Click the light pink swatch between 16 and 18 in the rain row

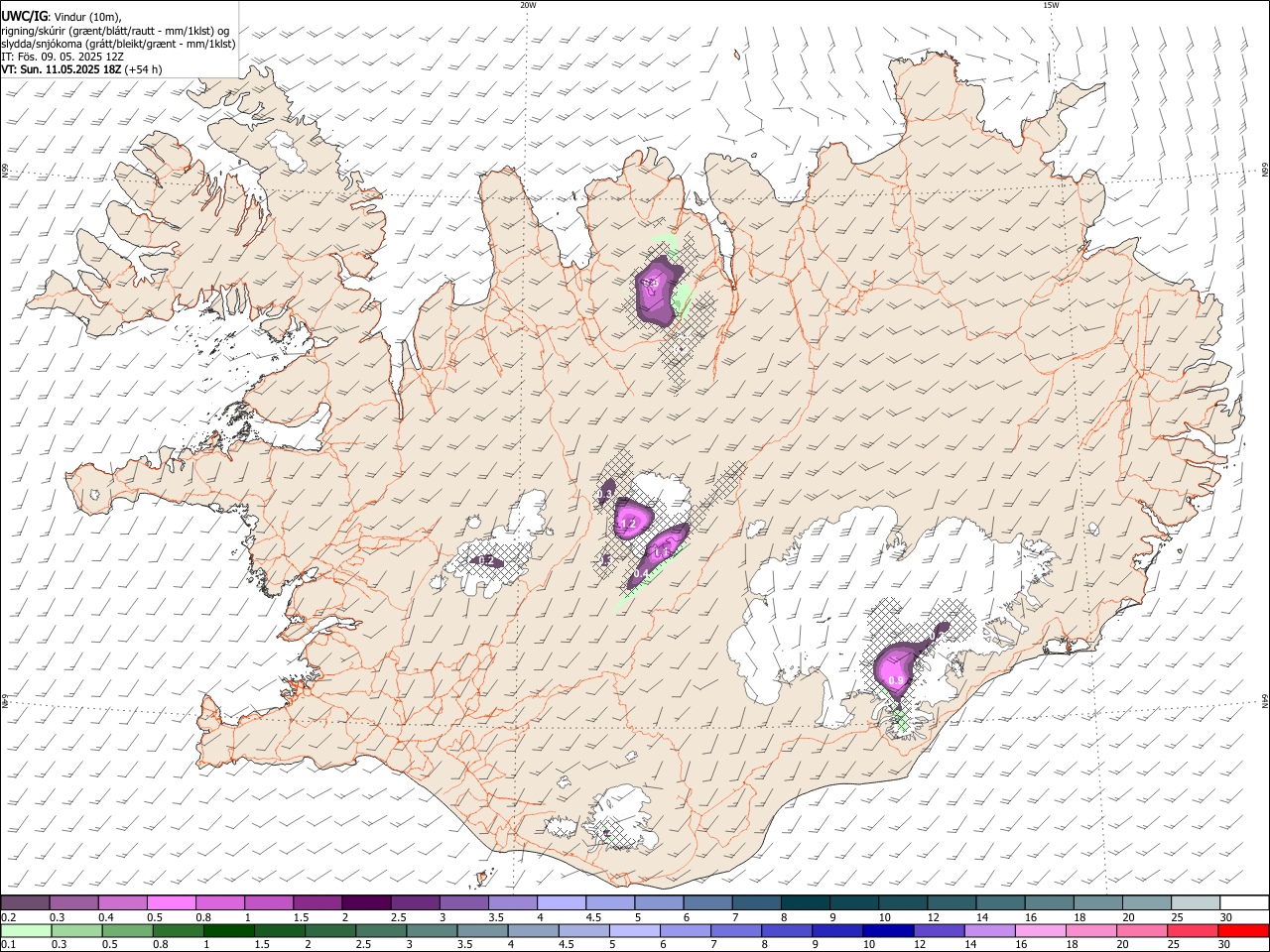tap(1041, 931)
